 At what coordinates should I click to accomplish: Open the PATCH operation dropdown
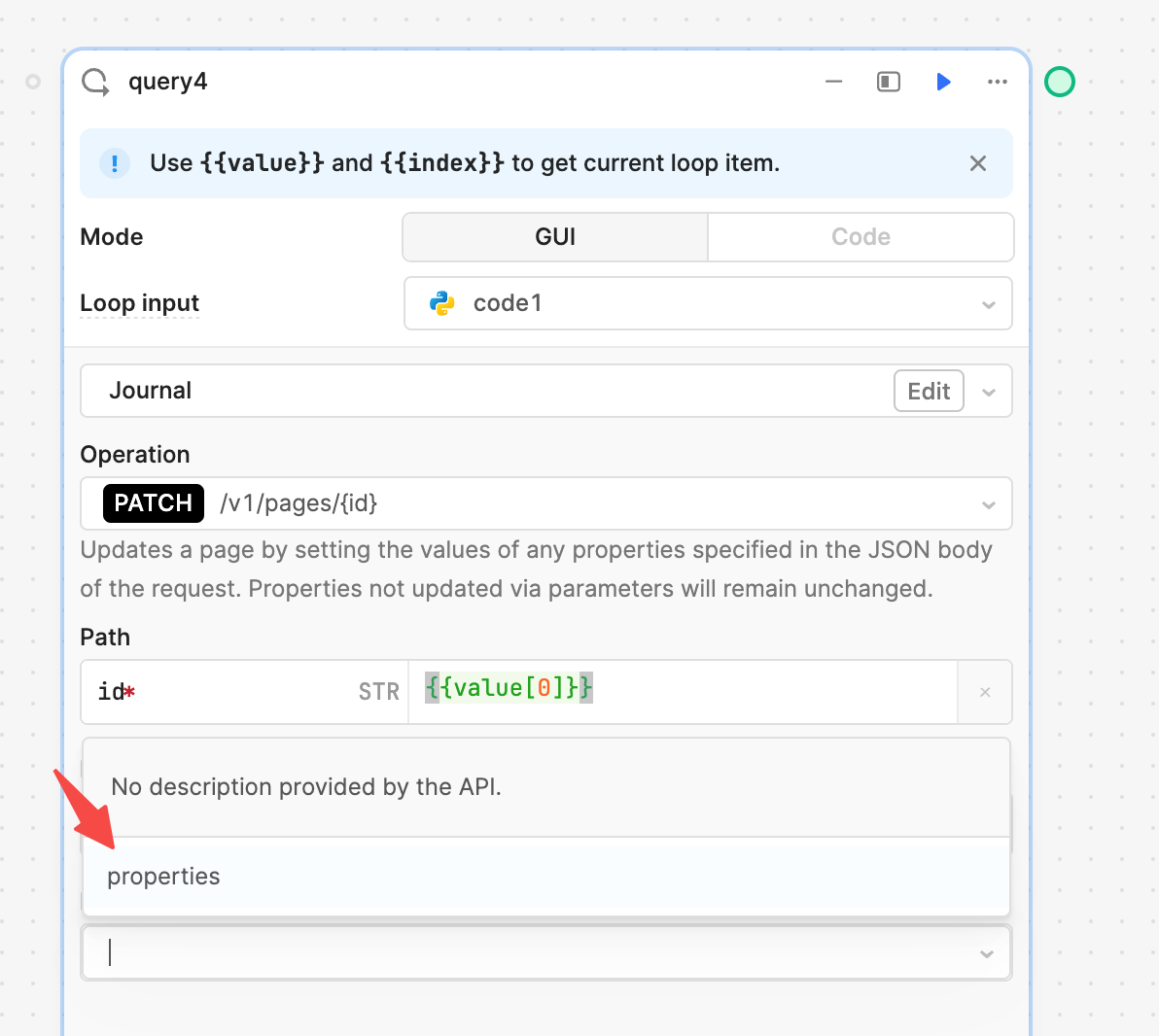click(x=988, y=504)
